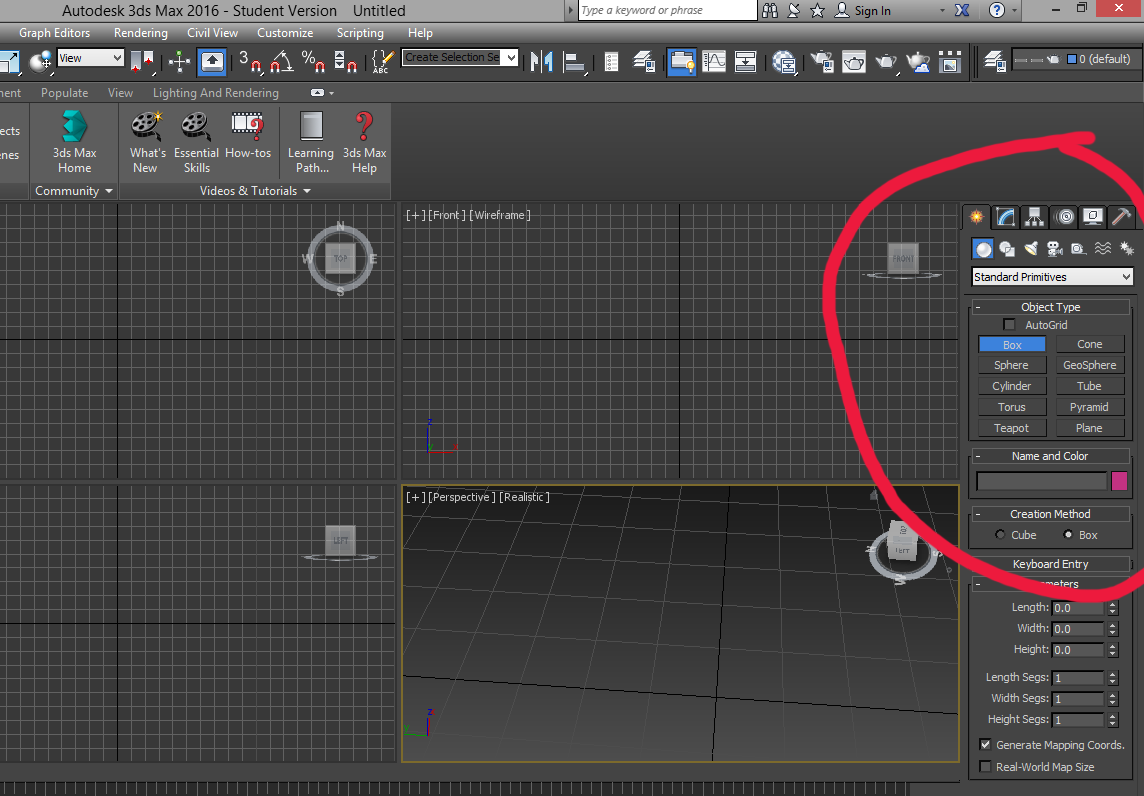
Task: Select the Box creation method radio
Action: point(1068,535)
